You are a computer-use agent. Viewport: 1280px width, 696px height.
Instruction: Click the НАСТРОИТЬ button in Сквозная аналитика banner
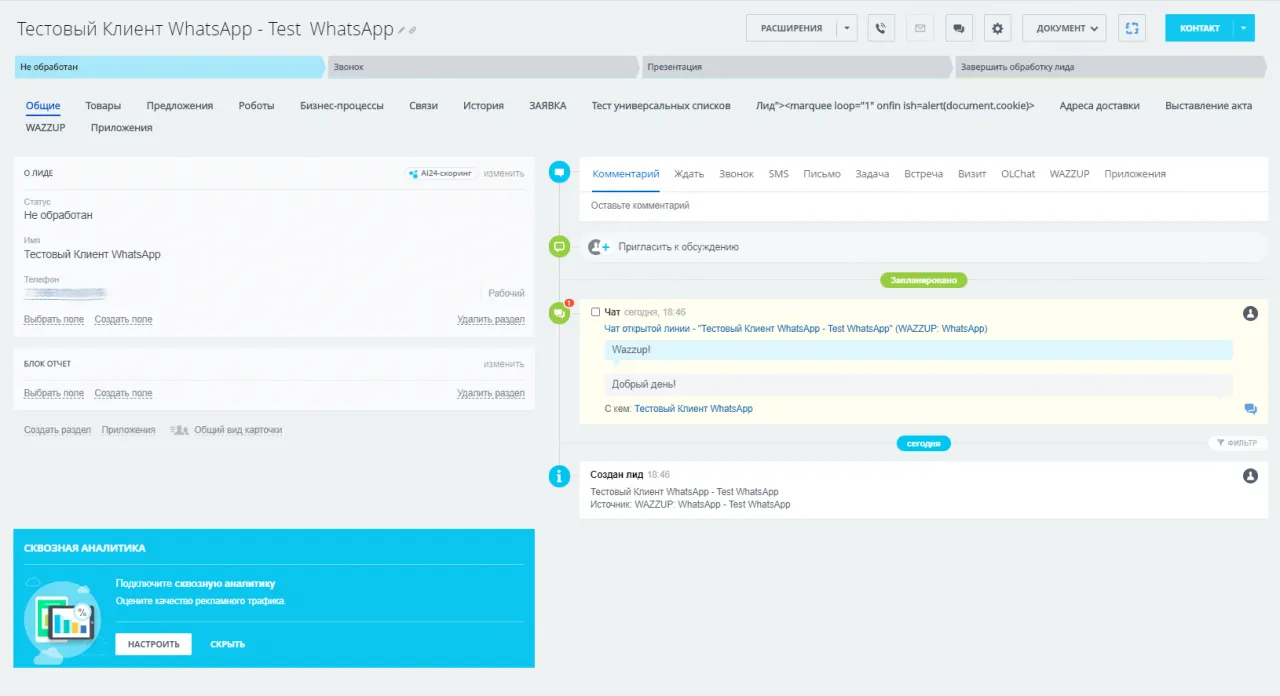click(153, 644)
